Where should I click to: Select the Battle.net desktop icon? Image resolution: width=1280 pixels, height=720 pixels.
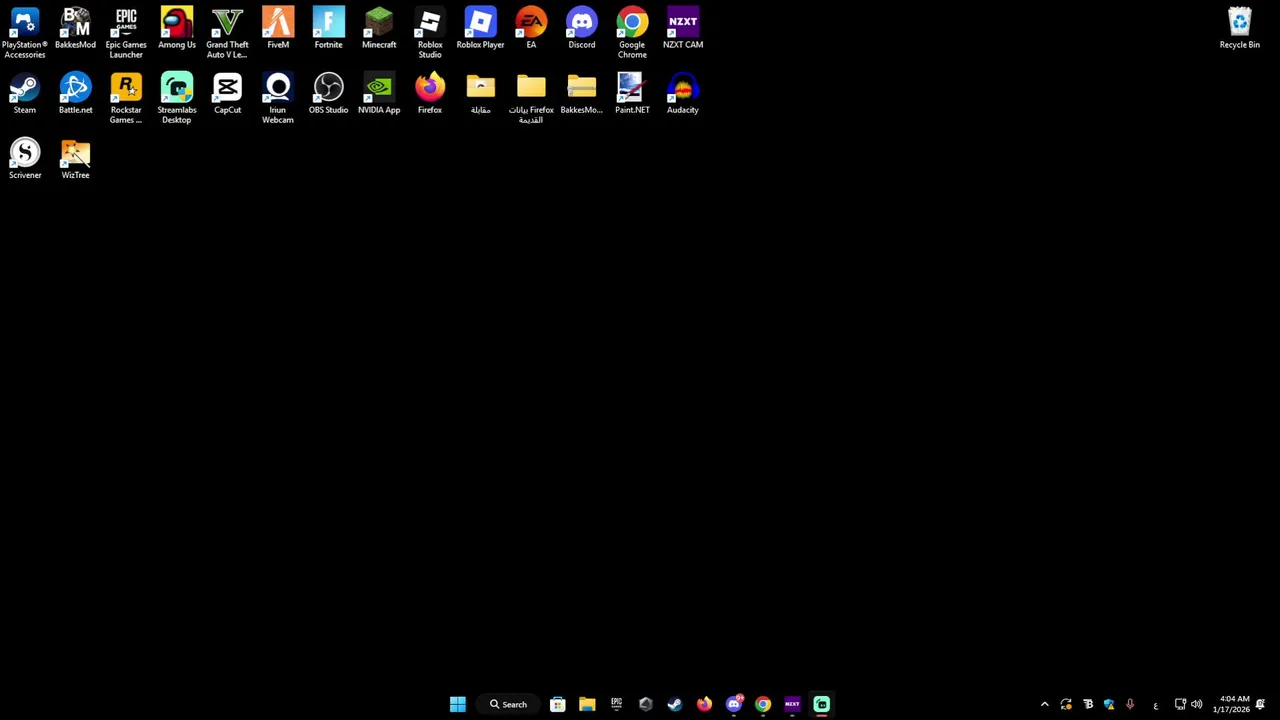pos(75,93)
